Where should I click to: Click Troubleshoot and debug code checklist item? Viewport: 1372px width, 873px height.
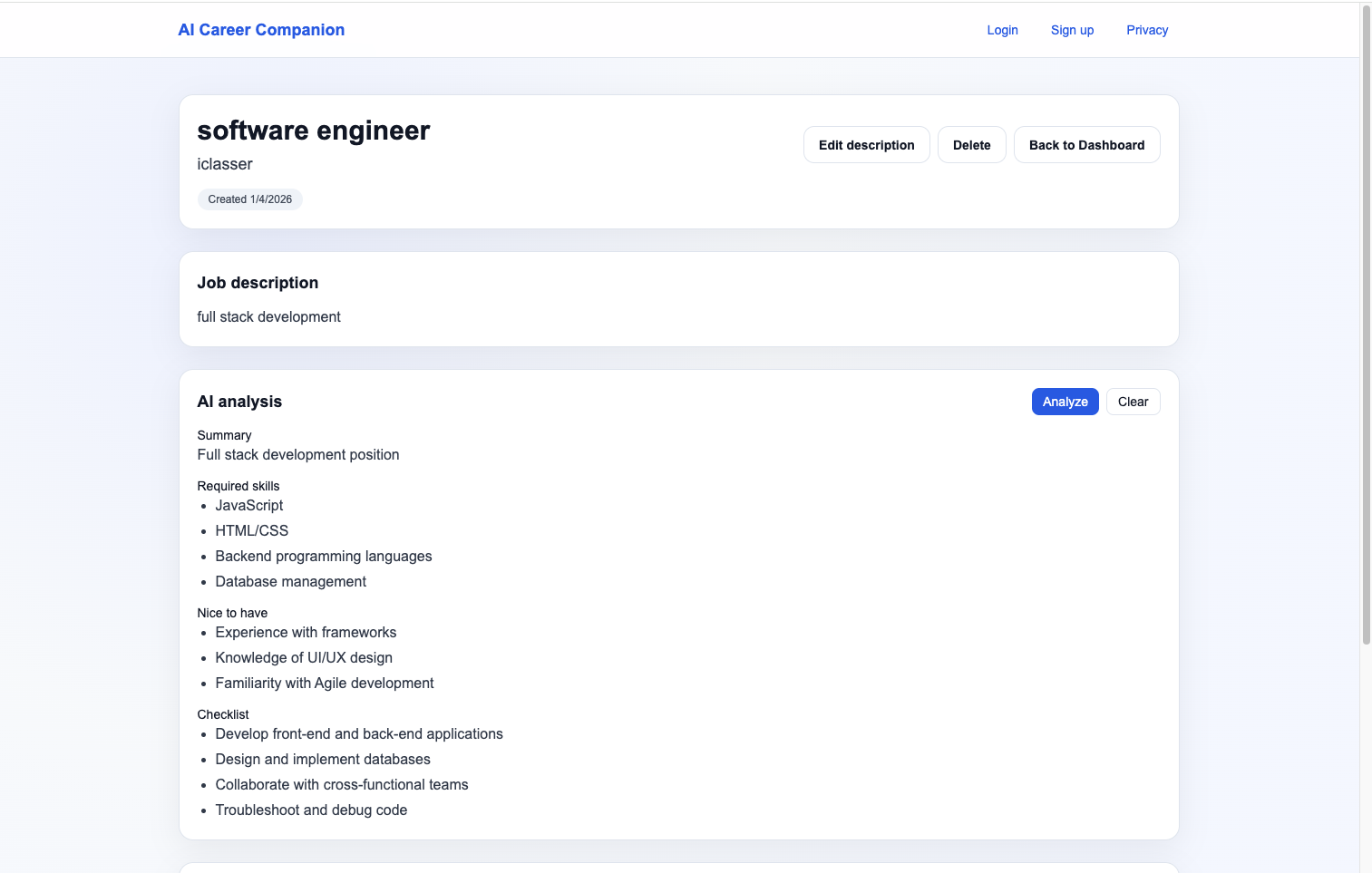coord(311,810)
